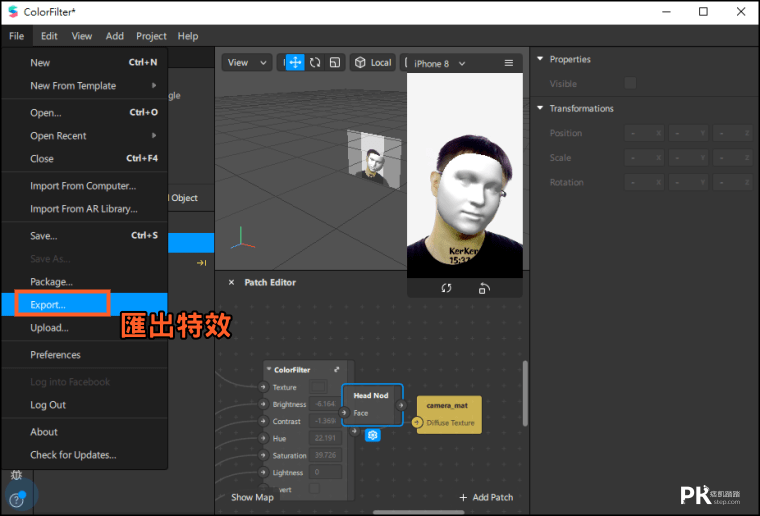Click the camera_mat Diffuse Texture port
The image size is (760, 516).
click(416, 422)
